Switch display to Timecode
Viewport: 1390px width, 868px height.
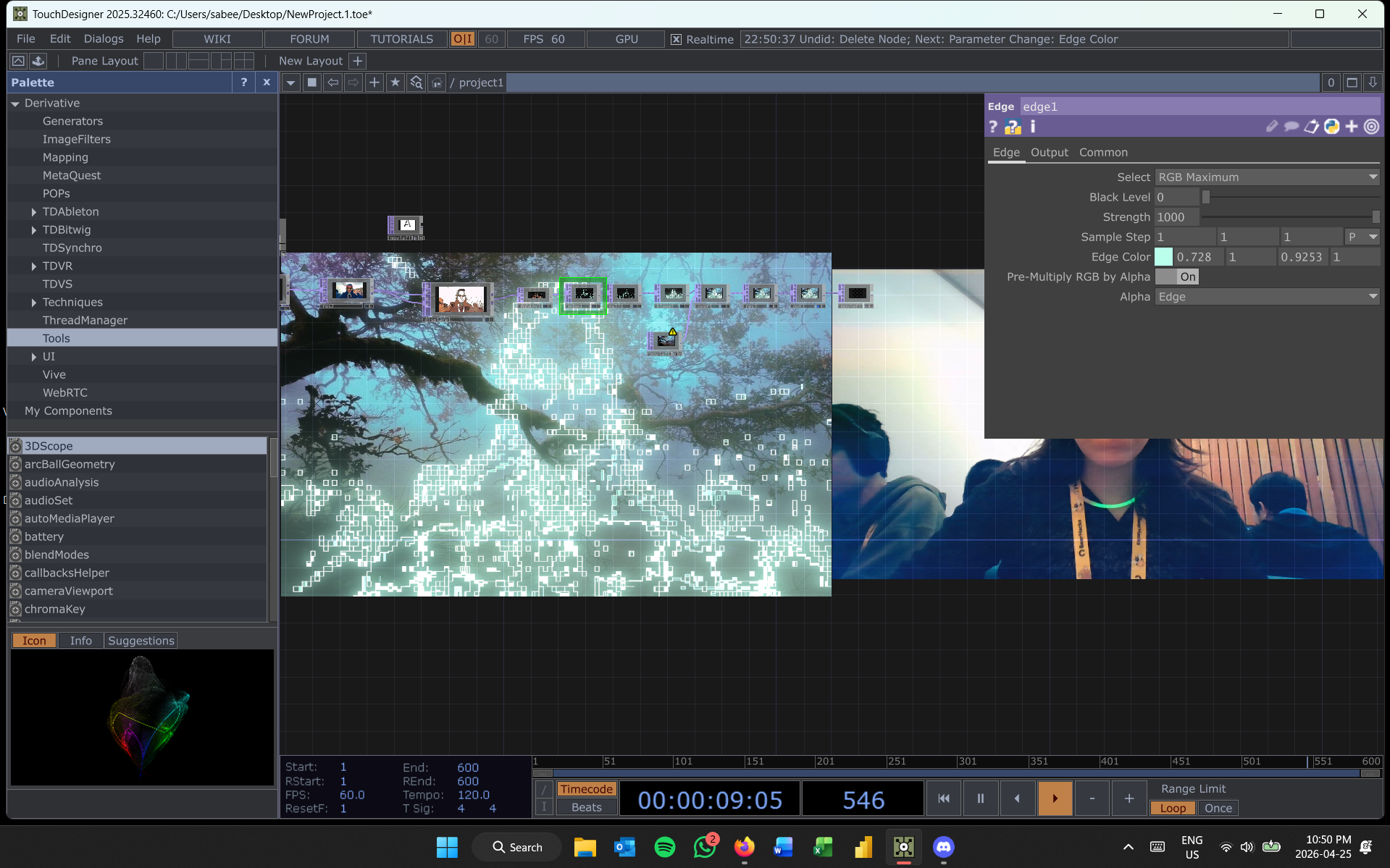(586, 789)
